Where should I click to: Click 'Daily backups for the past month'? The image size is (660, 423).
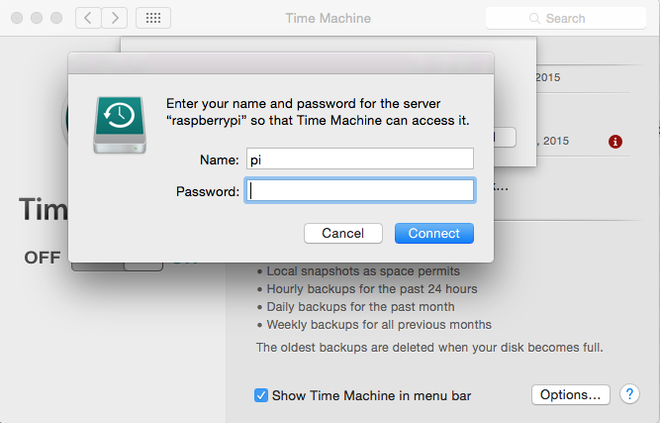point(361,307)
